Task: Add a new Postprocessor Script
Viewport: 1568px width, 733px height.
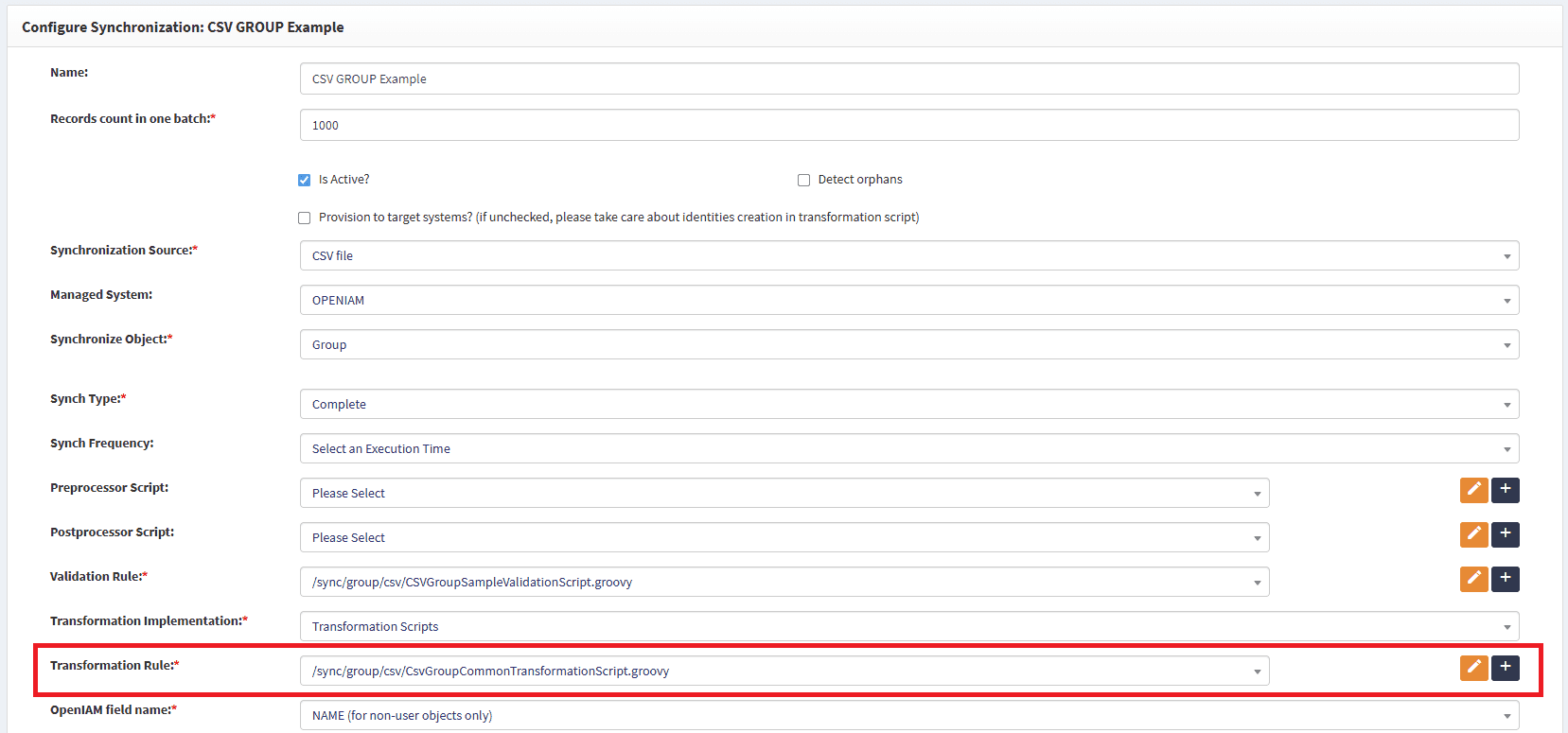Action: (1505, 534)
